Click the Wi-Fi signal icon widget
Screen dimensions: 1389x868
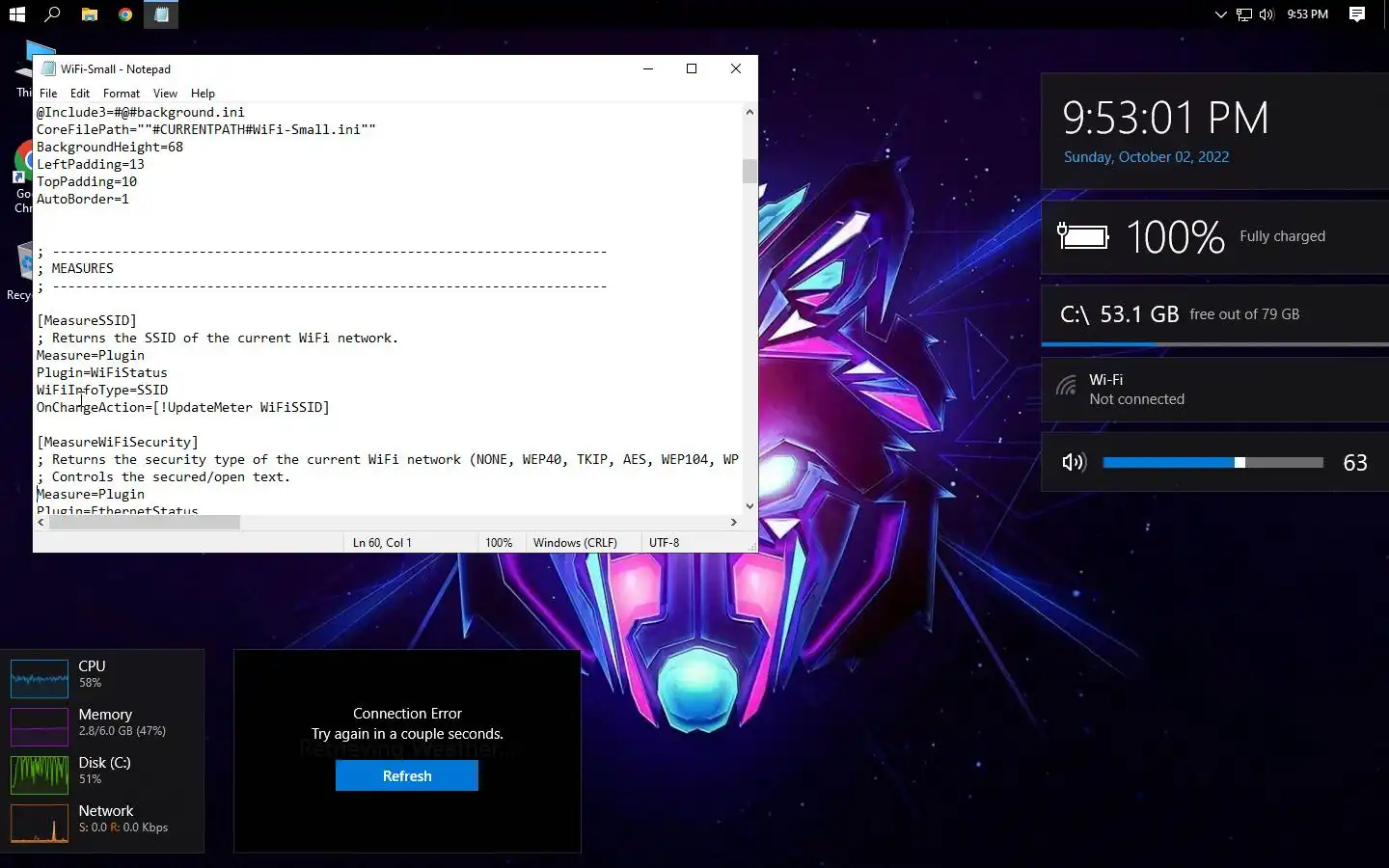(x=1066, y=387)
